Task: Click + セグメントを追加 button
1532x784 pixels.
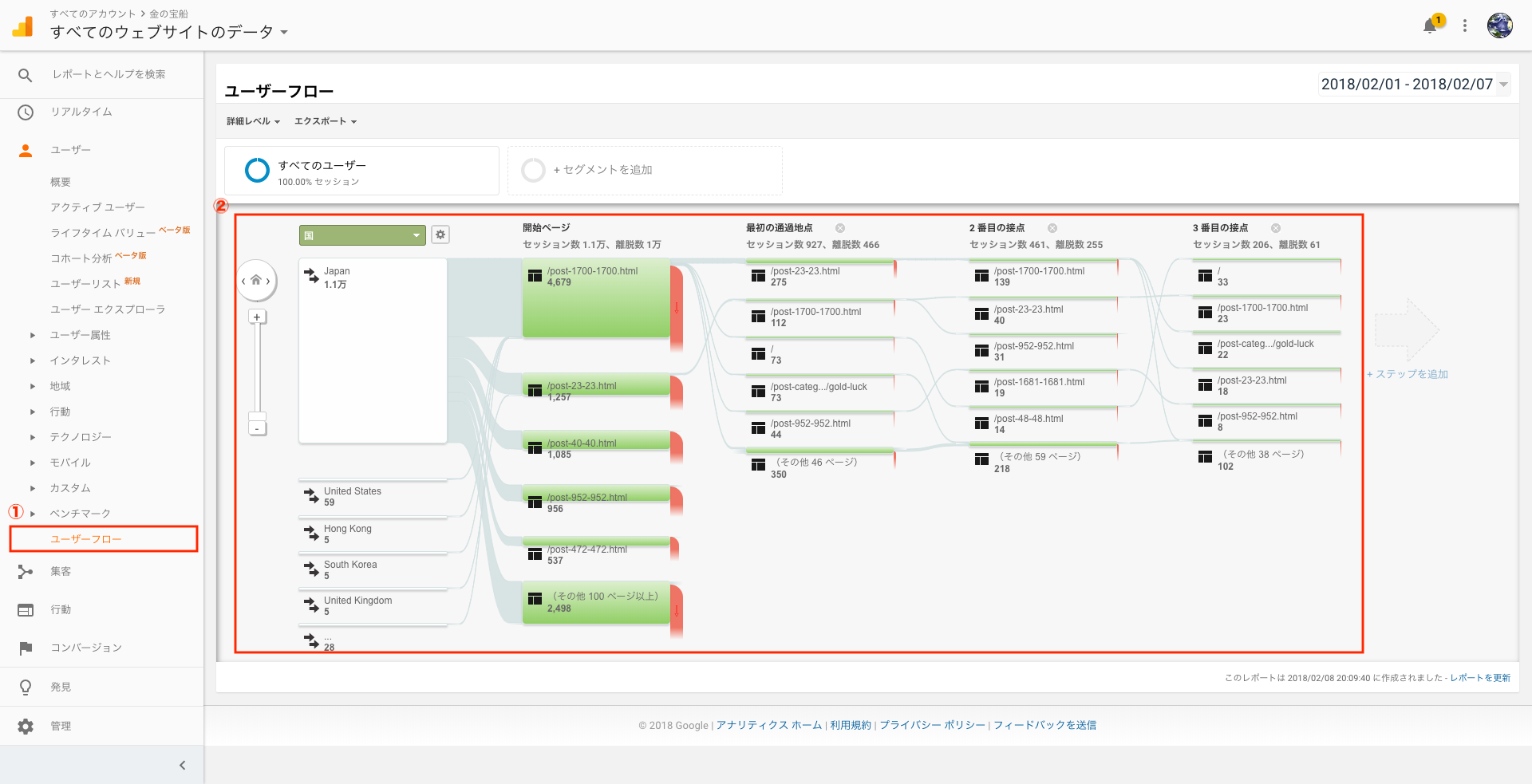Action: click(x=645, y=170)
